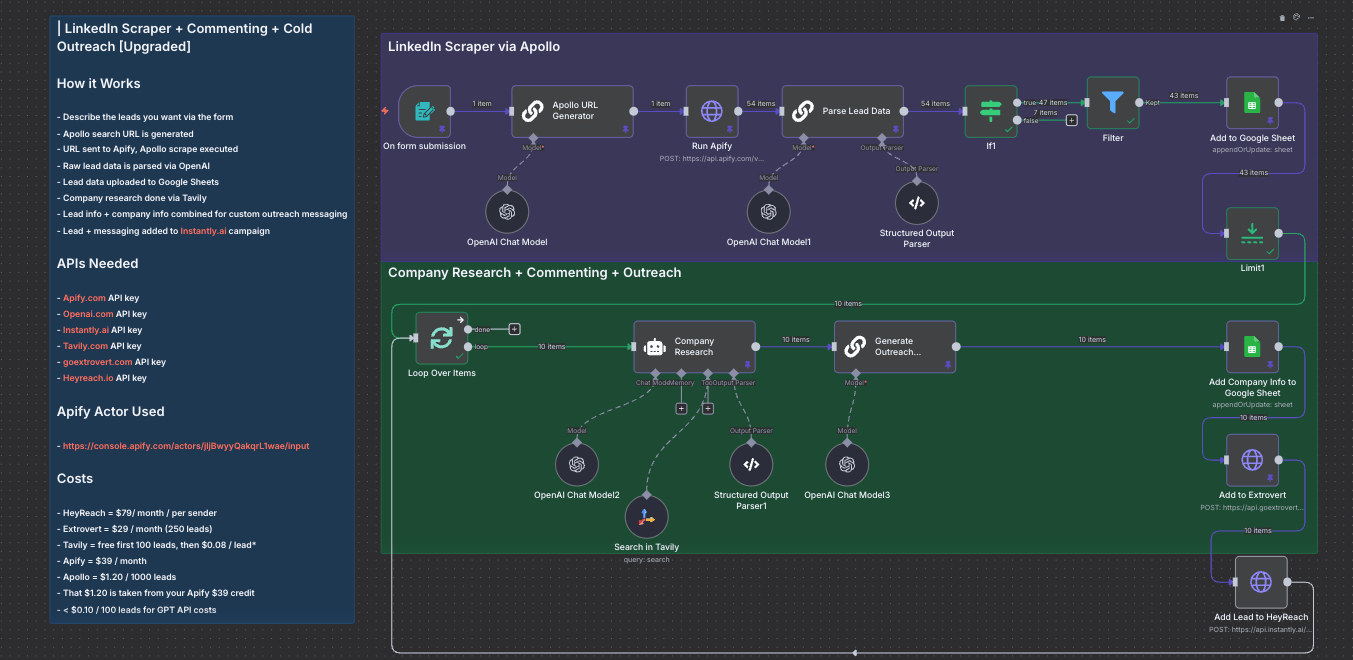1353x660 pixels.
Task: Click the 'HeyReach = $79/ month' cost line
Action: click(x=137, y=513)
